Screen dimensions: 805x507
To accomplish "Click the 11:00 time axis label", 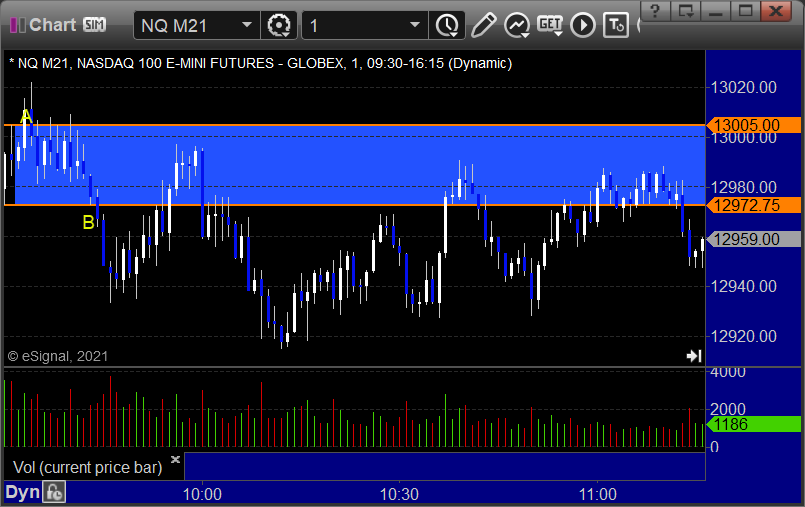I will pyautogui.click(x=598, y=494).
